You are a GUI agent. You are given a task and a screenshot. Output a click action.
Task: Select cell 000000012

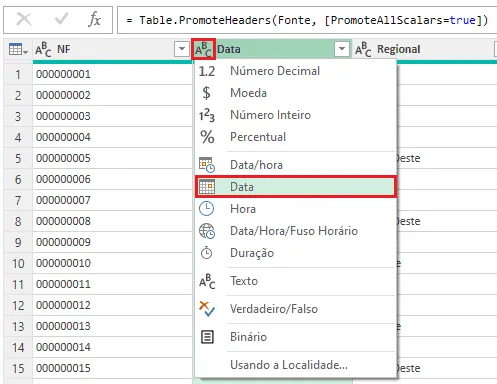[113, 305]
